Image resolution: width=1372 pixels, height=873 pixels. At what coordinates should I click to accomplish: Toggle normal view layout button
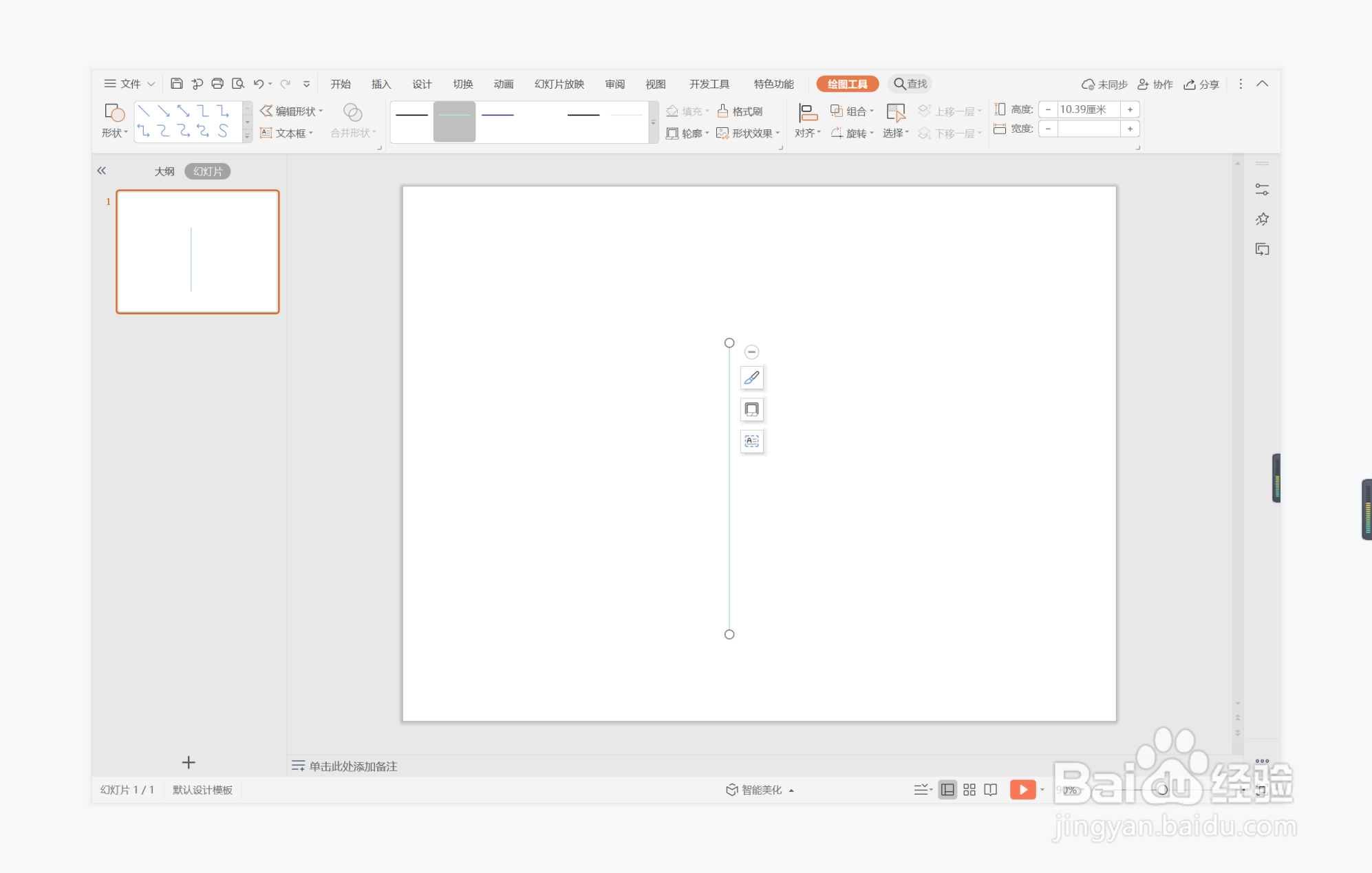coord(947,790)
